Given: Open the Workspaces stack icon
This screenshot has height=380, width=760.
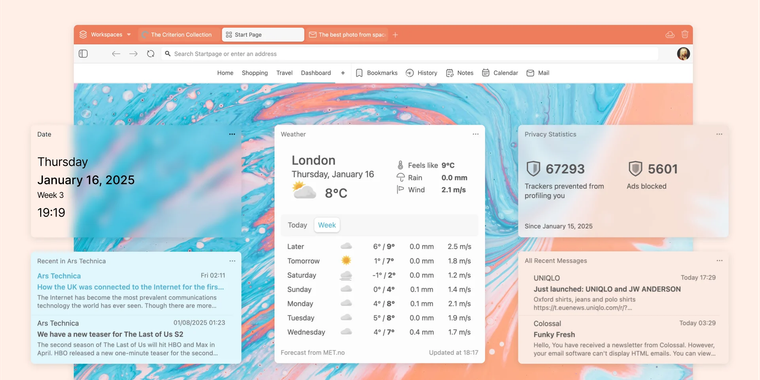Looking at the screenshot, I should [x=83, y=34].
